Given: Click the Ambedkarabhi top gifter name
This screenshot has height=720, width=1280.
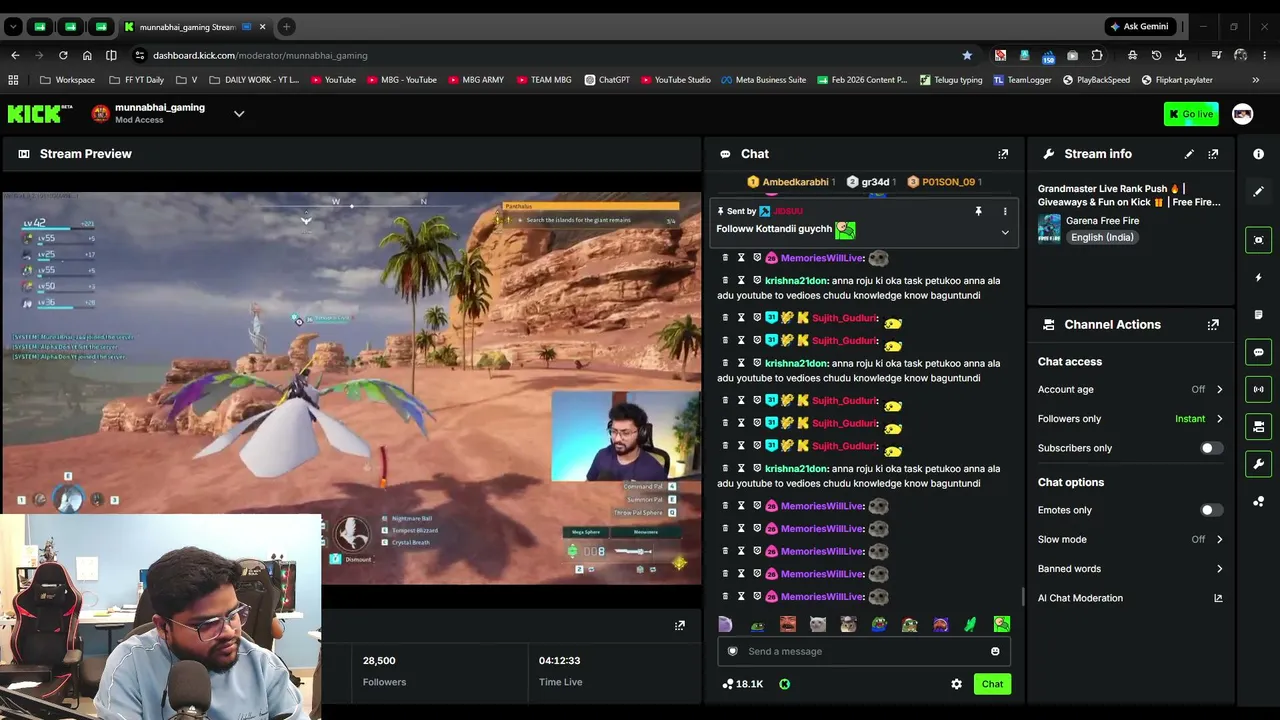Looking at the screenshot, I should click(x=795, y=182).
